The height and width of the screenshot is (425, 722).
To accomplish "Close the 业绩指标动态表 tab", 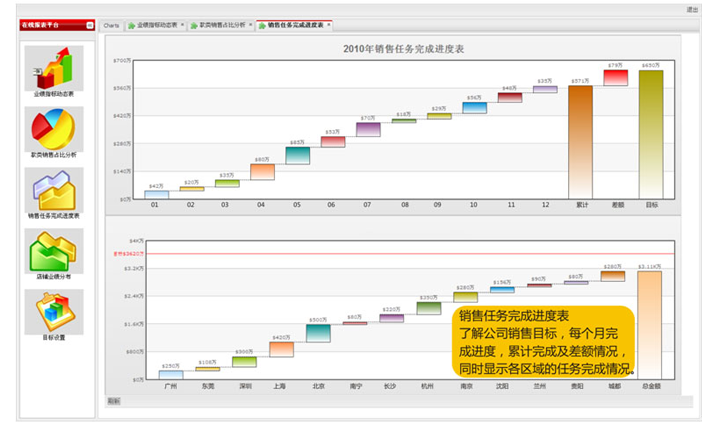I will [182, 24].
